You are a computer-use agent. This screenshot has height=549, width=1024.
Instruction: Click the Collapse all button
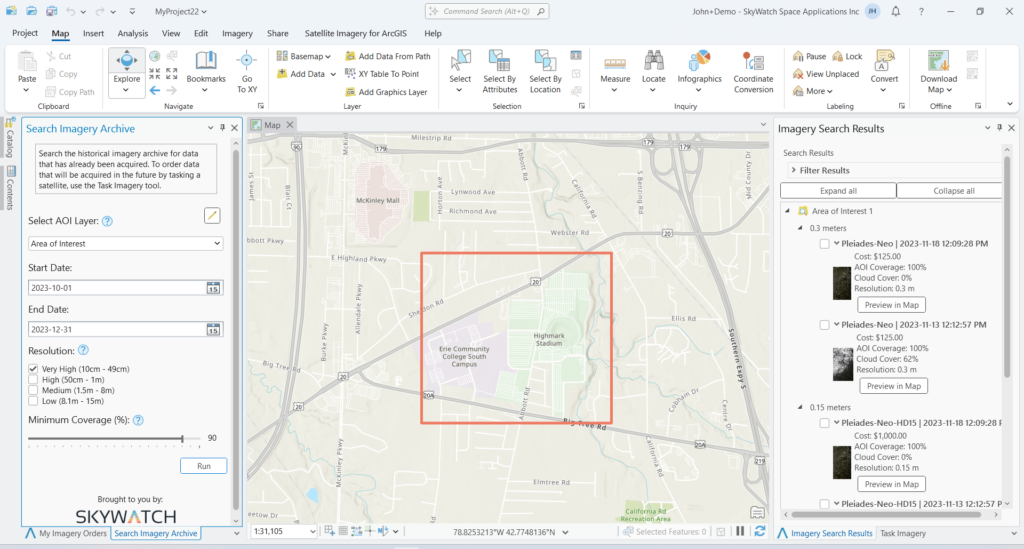(x=949, y=190)
